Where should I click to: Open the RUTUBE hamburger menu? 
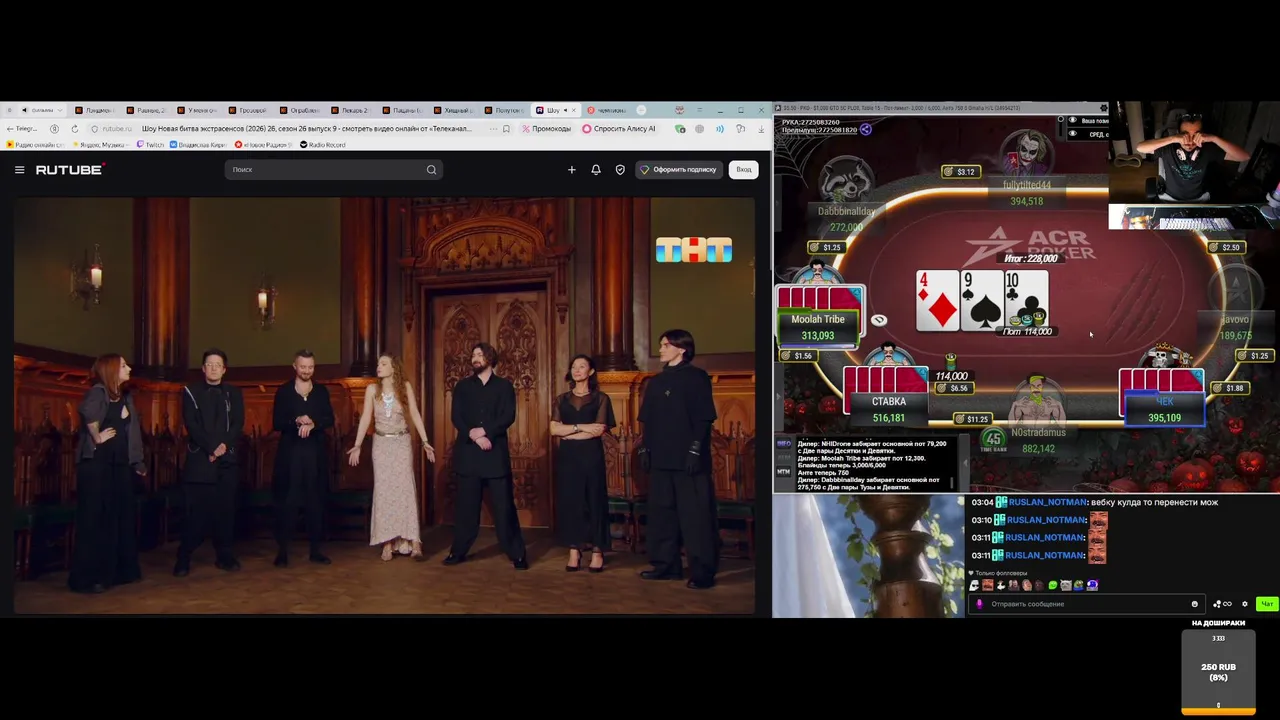tap(19, 170)
